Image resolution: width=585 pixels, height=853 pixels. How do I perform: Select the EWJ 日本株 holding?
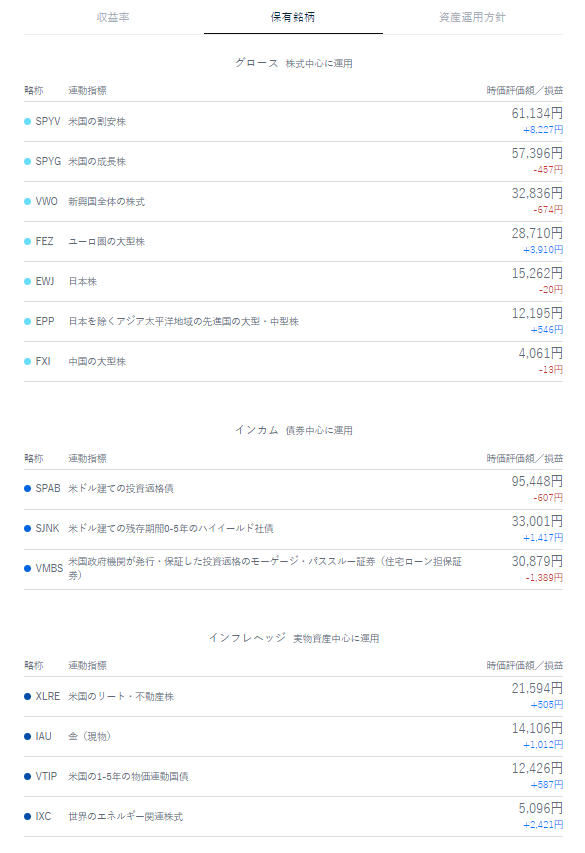(x=293, y=281)
